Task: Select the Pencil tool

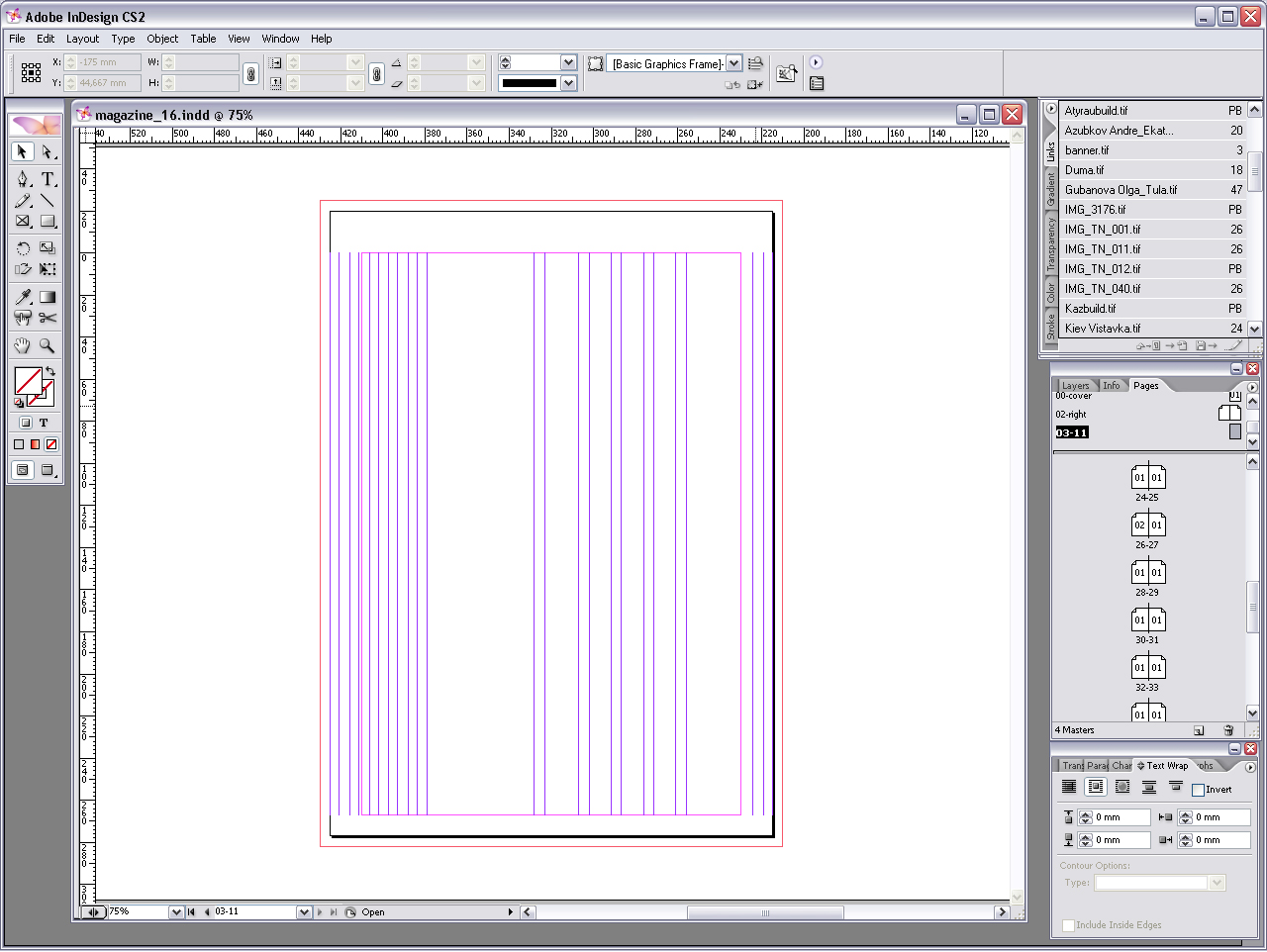Action: (23, 201)
